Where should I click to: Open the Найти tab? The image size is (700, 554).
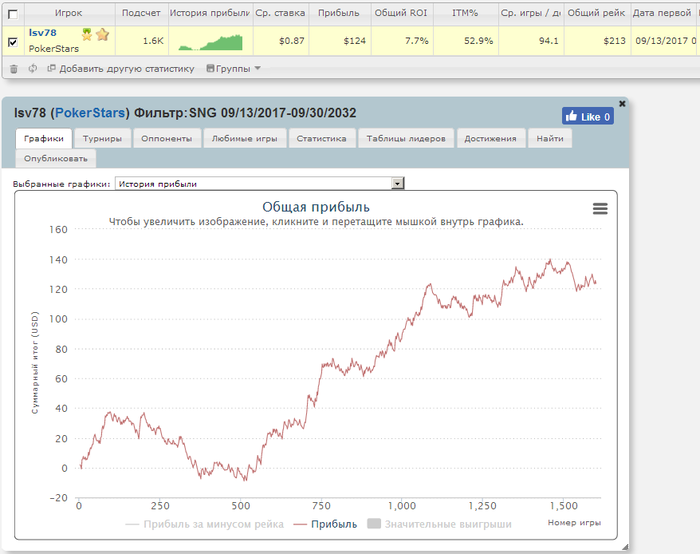(x=550, y=139)
